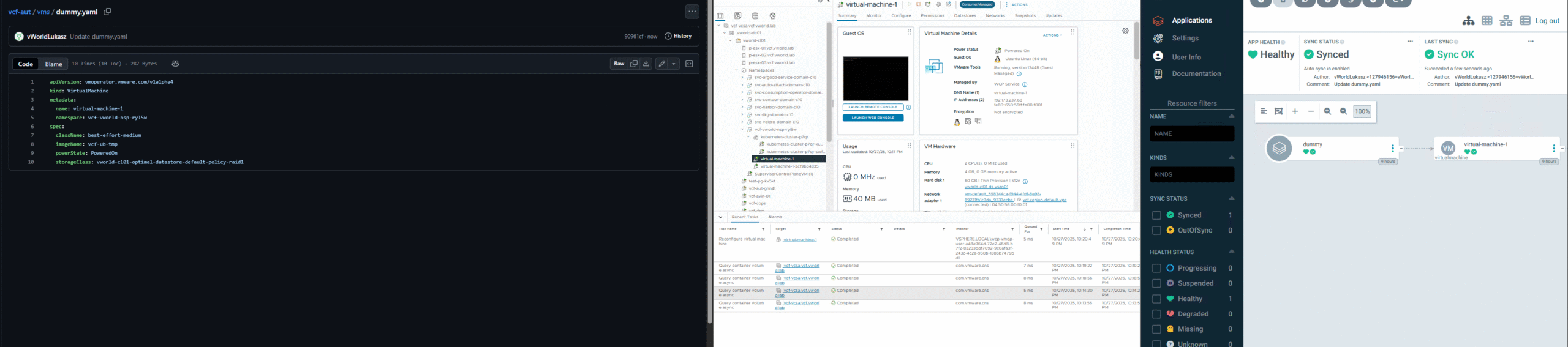Open the vSphere summary settings gear

coord(1125,31)
